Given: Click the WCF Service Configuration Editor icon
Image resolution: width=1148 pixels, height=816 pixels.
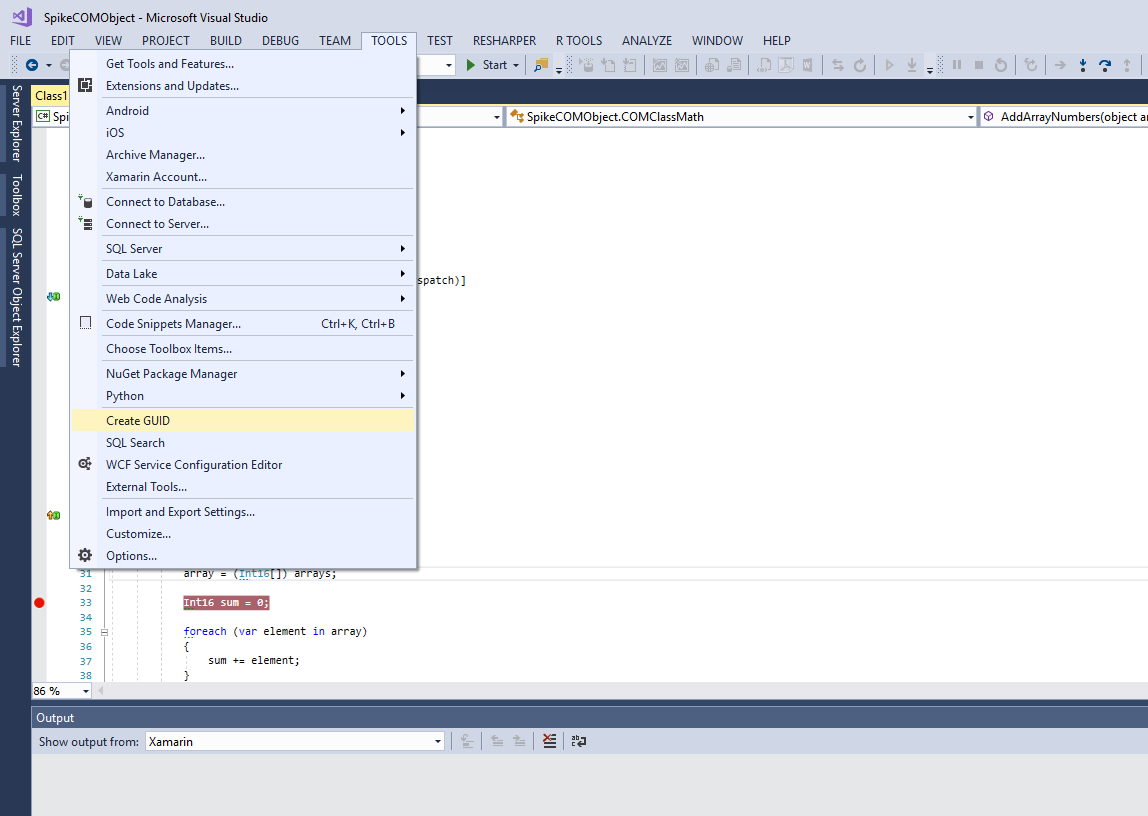Looking at the screenshot, I should (85, 464).
